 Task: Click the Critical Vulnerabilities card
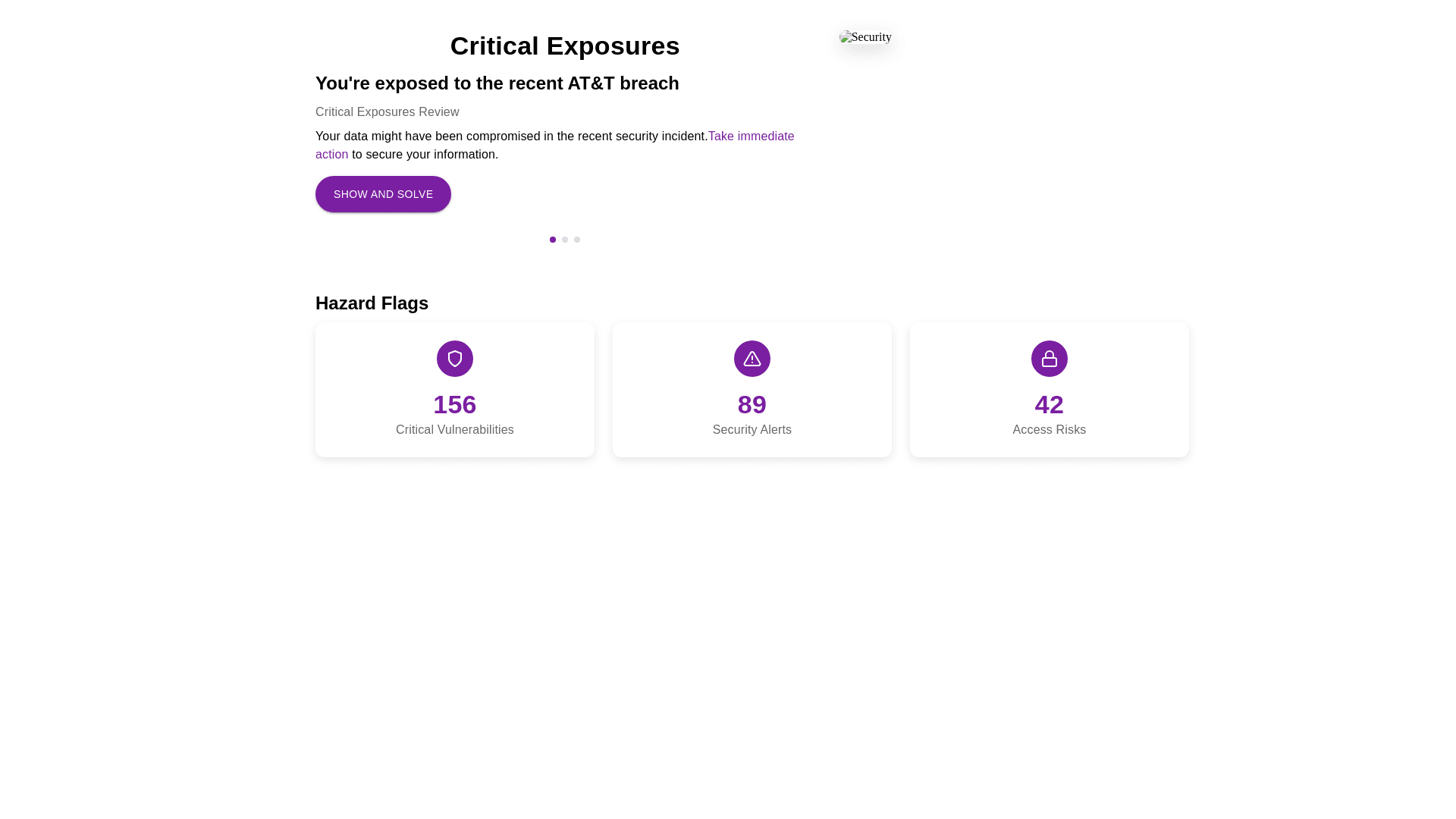tap(454, 389)
